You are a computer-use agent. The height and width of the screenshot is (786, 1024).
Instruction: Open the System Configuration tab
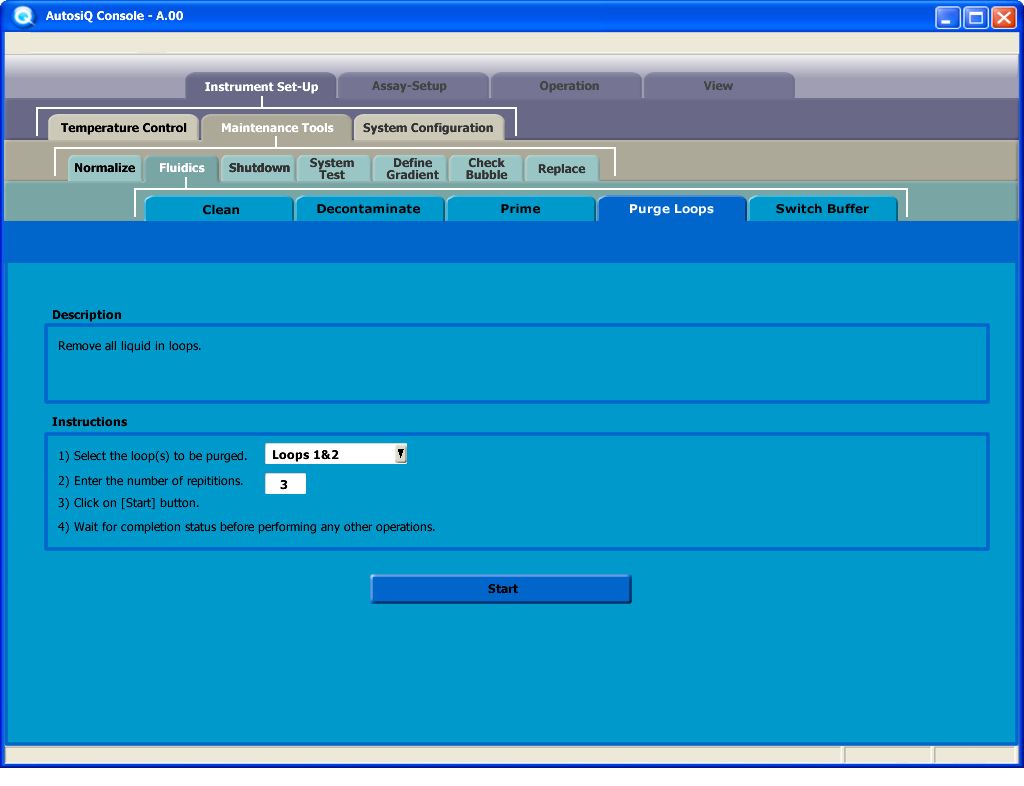[428, 128]
